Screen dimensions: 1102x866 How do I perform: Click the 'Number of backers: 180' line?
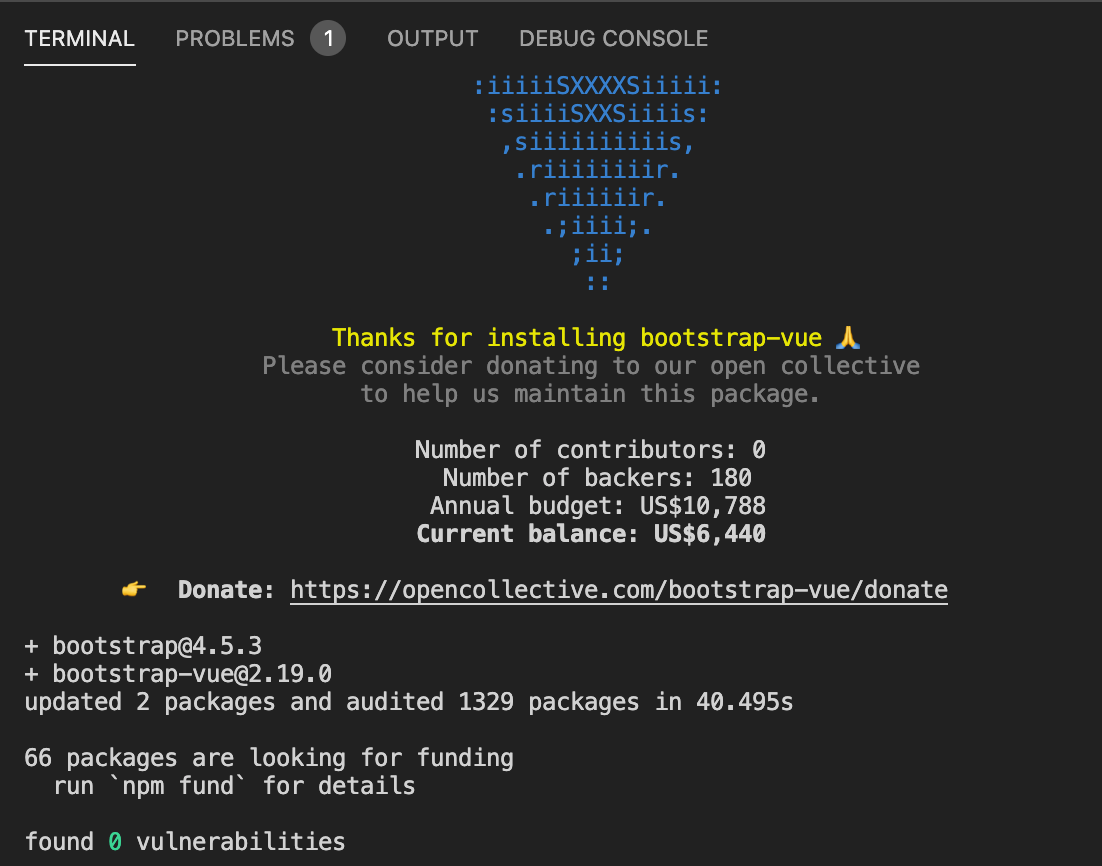[597, 478]
